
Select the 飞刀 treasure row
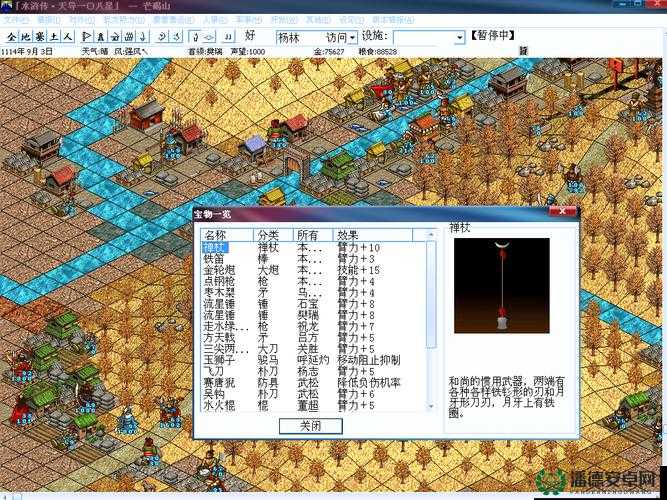(313, 371)
